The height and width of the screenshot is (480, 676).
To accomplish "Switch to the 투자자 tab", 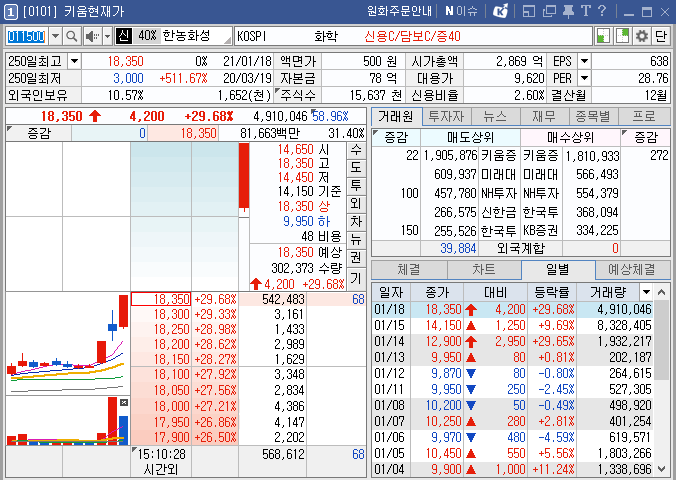I will pos(446,116).
